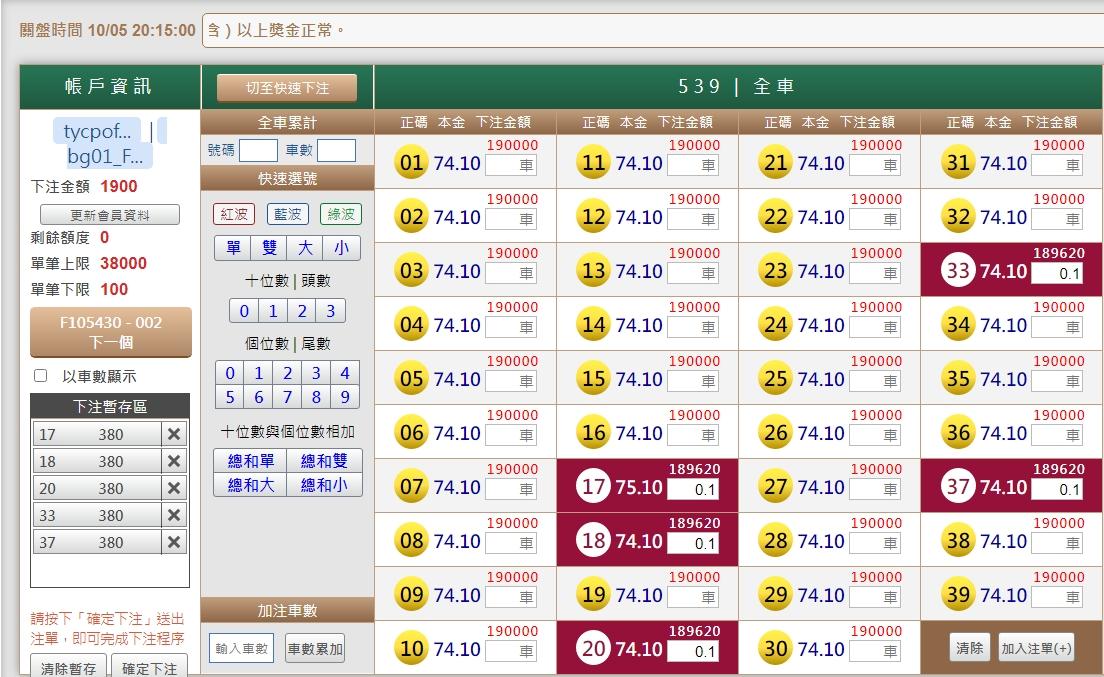
Task: Pick units digit 9 under 個位數
Action: (345, 397)
